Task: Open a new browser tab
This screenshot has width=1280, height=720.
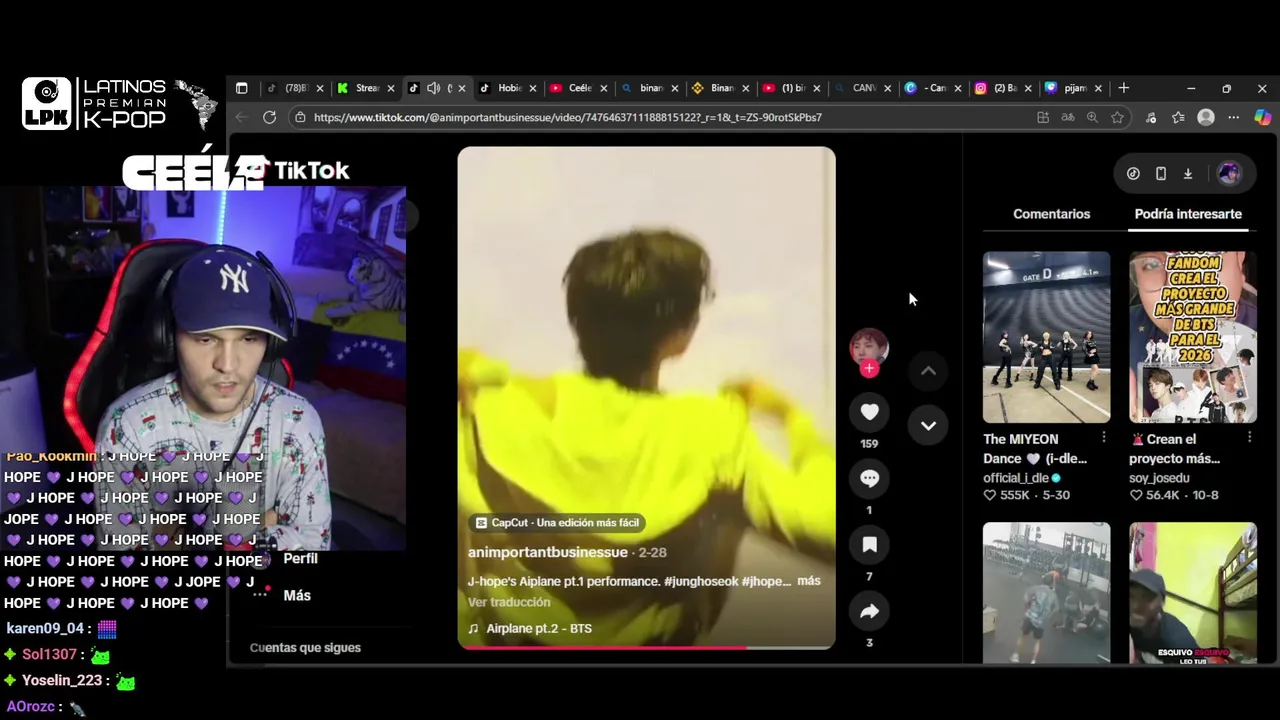Action: pyautogui.click(x=1123, y=88)
